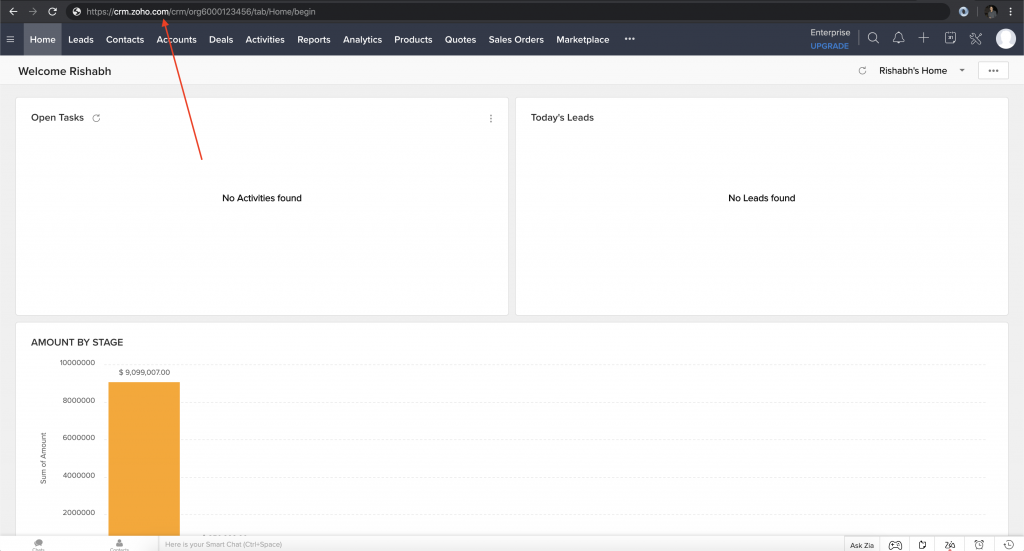Click the browser forward arrow
This screenshot has width=1024, height=551.
[33, 12]
